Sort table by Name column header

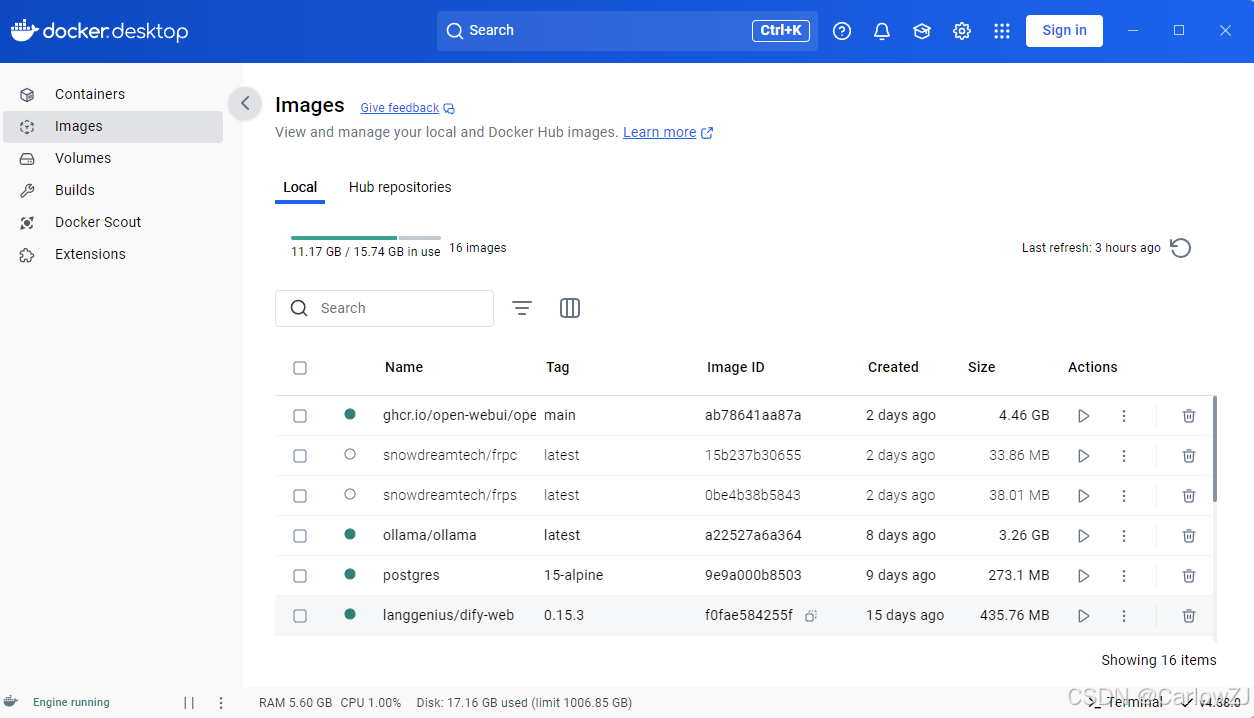pyautogui.click(x=404, y=367)
